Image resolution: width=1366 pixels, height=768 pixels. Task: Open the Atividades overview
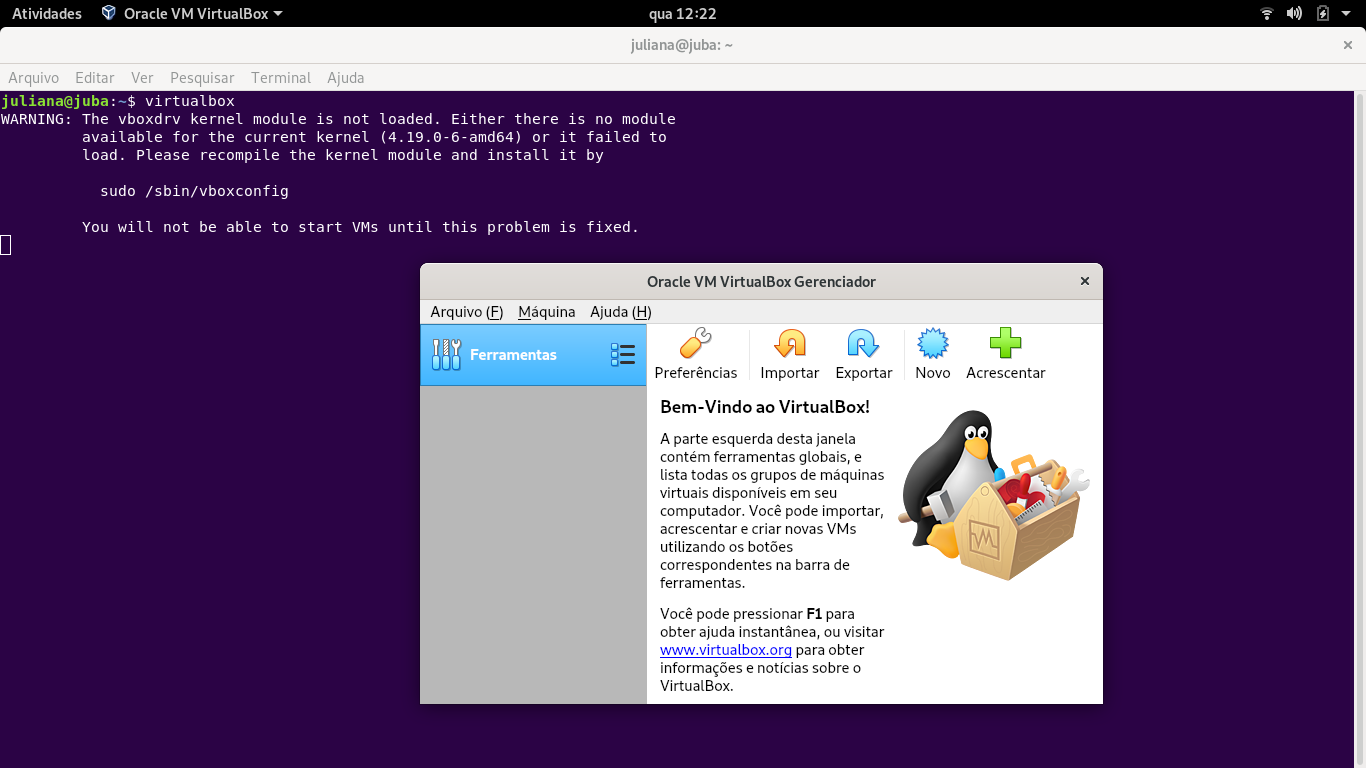click(x=47, y=14)
